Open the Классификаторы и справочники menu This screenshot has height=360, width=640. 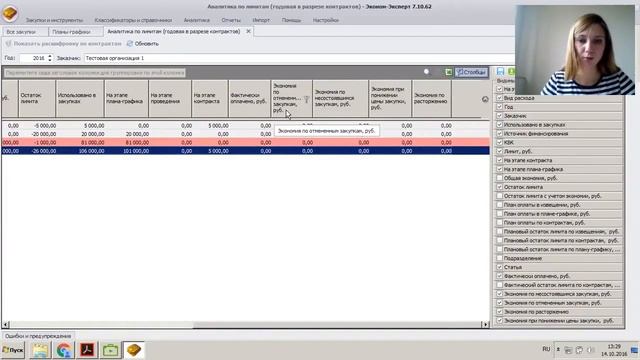point(133,20)
